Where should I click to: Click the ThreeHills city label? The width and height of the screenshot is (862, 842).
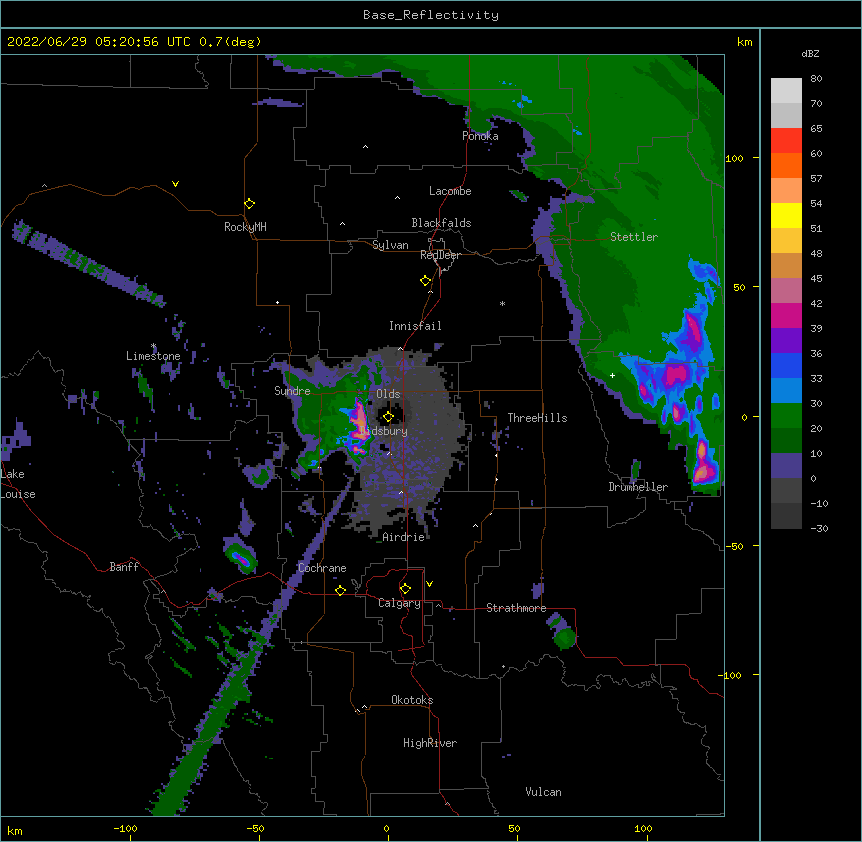[x=537, y=418]
